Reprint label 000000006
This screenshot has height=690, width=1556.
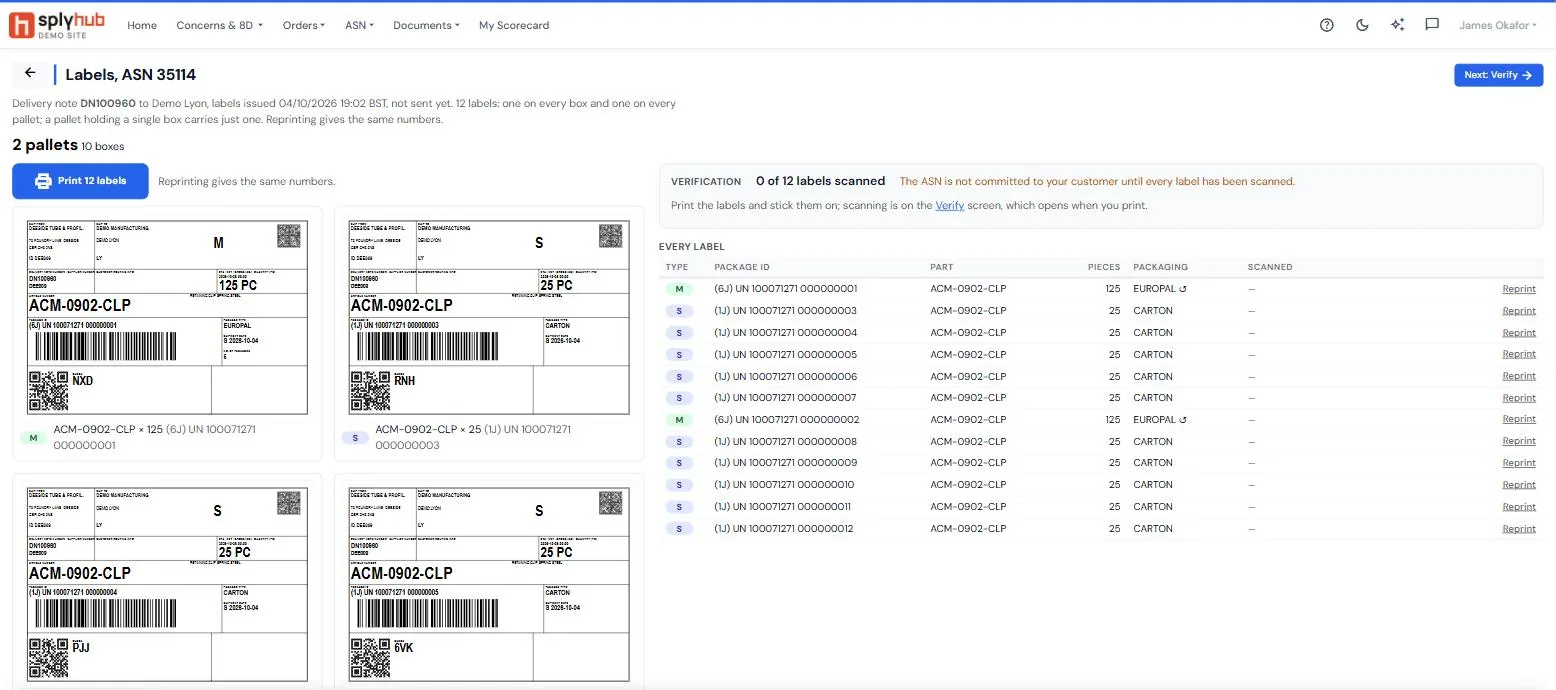point(1519,376)
